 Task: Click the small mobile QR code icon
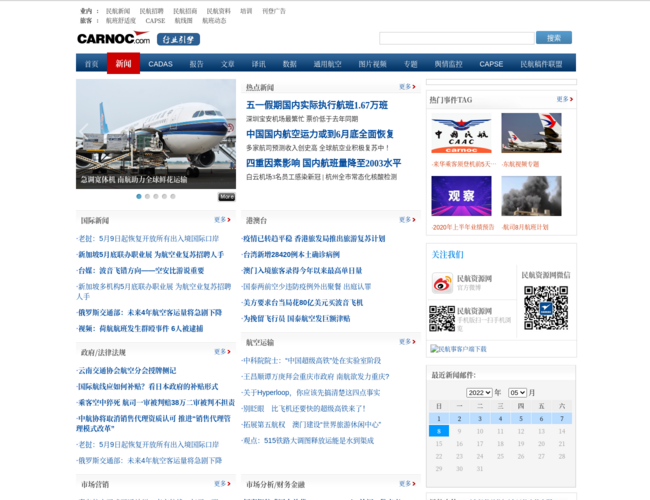(x=442, y=318)
